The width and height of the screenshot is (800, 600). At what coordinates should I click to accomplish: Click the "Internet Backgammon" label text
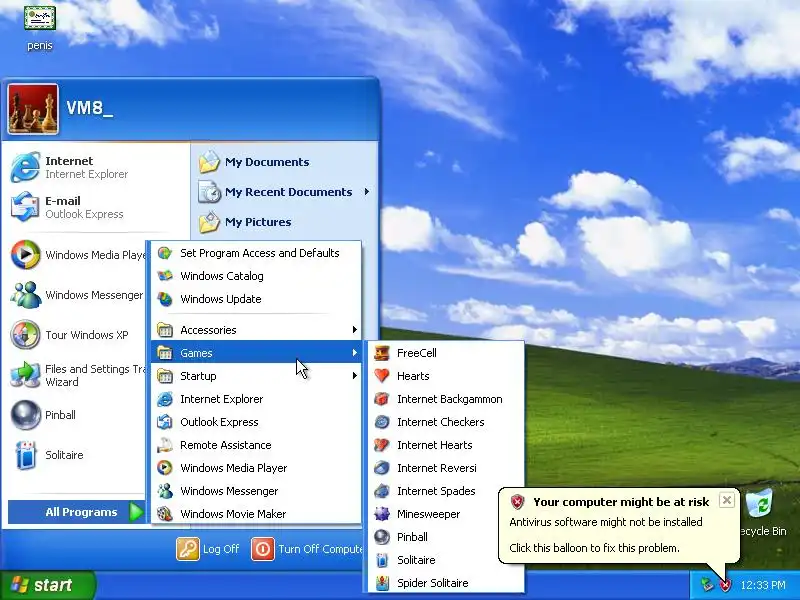(x=449, y=399)
